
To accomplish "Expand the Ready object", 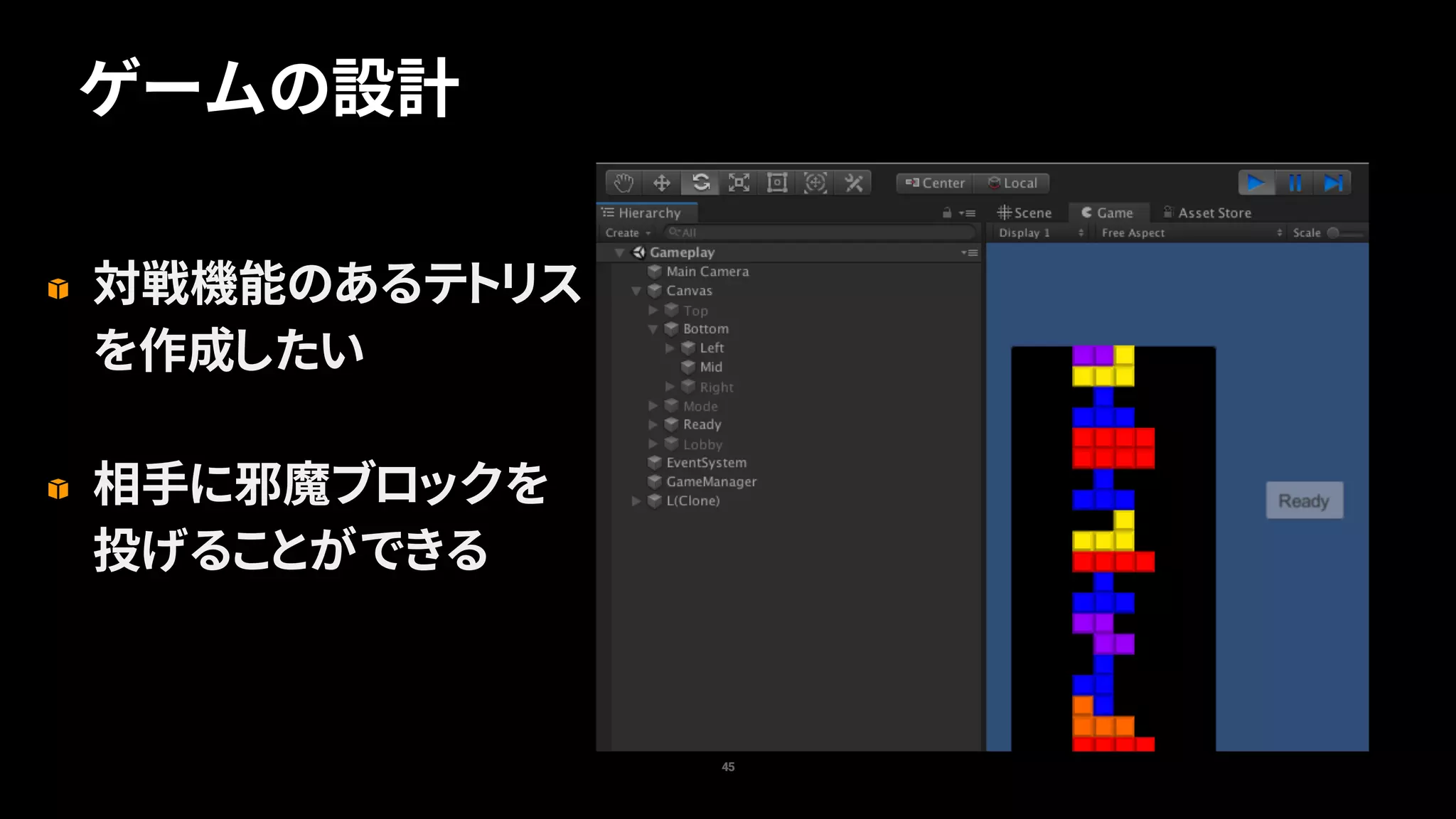I will coord(653,424).
